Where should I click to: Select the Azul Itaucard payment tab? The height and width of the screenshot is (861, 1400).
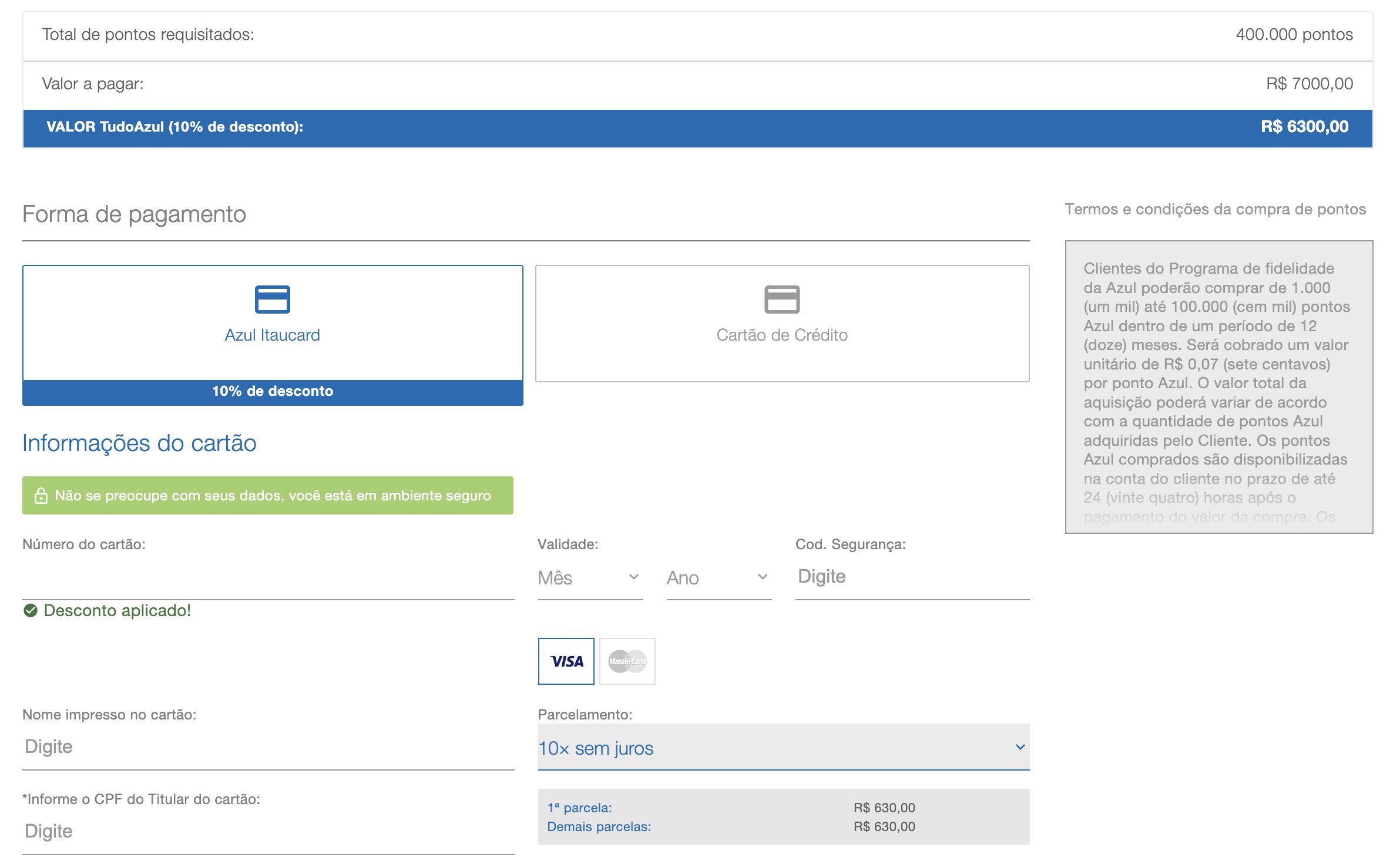tap(273, 335)
